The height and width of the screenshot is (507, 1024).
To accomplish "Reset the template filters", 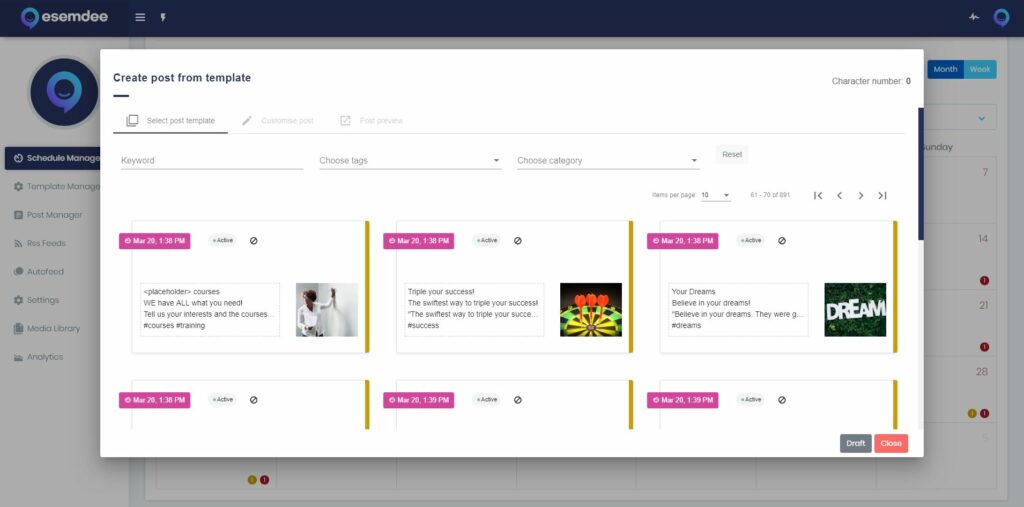I will point(732,155).
